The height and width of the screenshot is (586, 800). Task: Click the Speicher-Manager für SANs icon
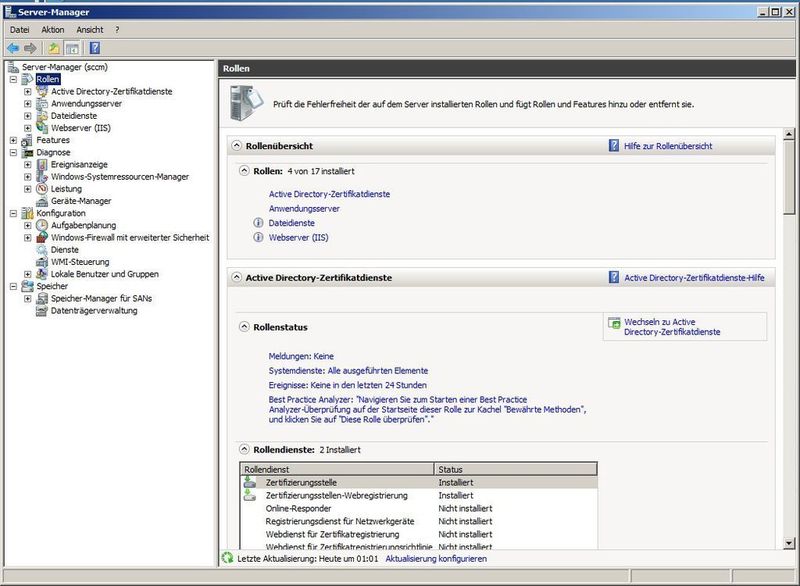point(42,298)
